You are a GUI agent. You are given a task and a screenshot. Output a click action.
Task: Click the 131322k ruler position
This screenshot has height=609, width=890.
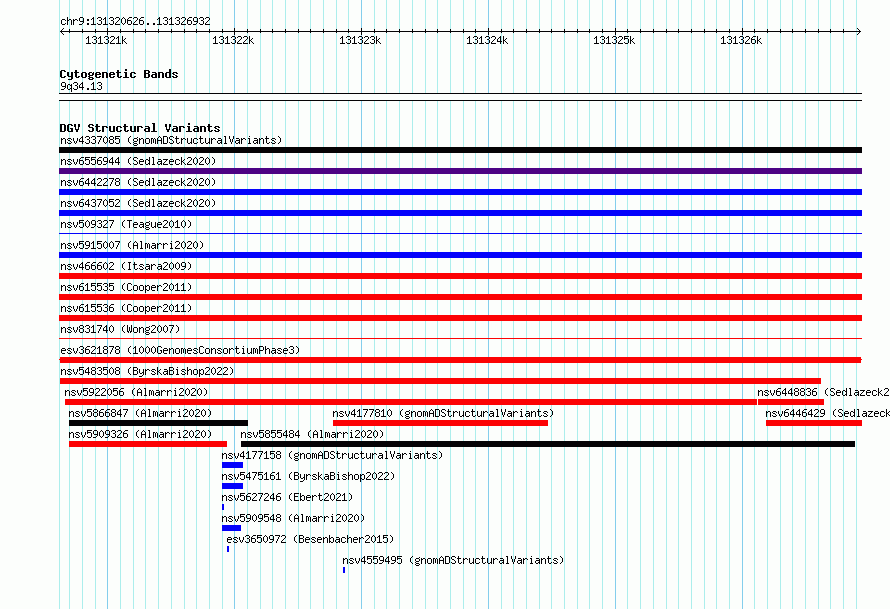pyautogui.click(x=233, y=40)
